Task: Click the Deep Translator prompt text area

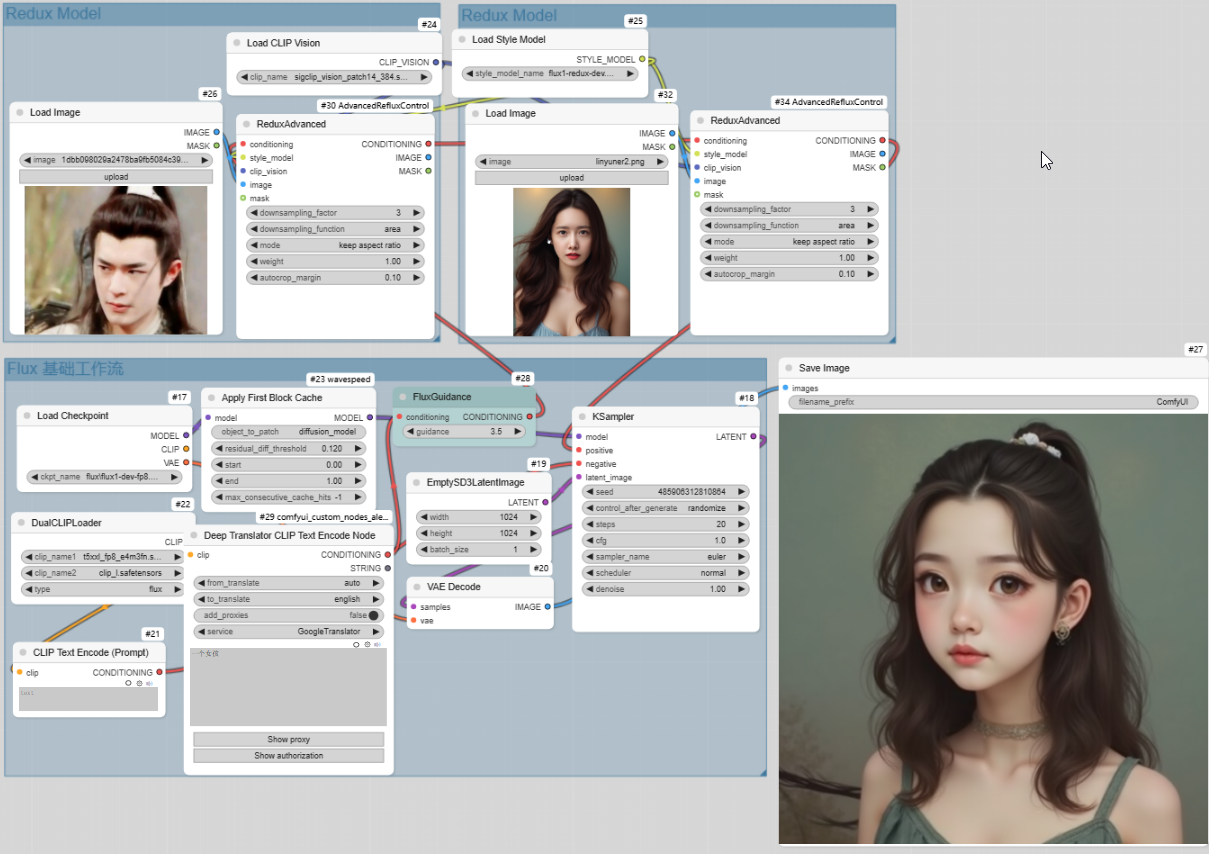Action: pyautogui.click(x=288, y=687)
